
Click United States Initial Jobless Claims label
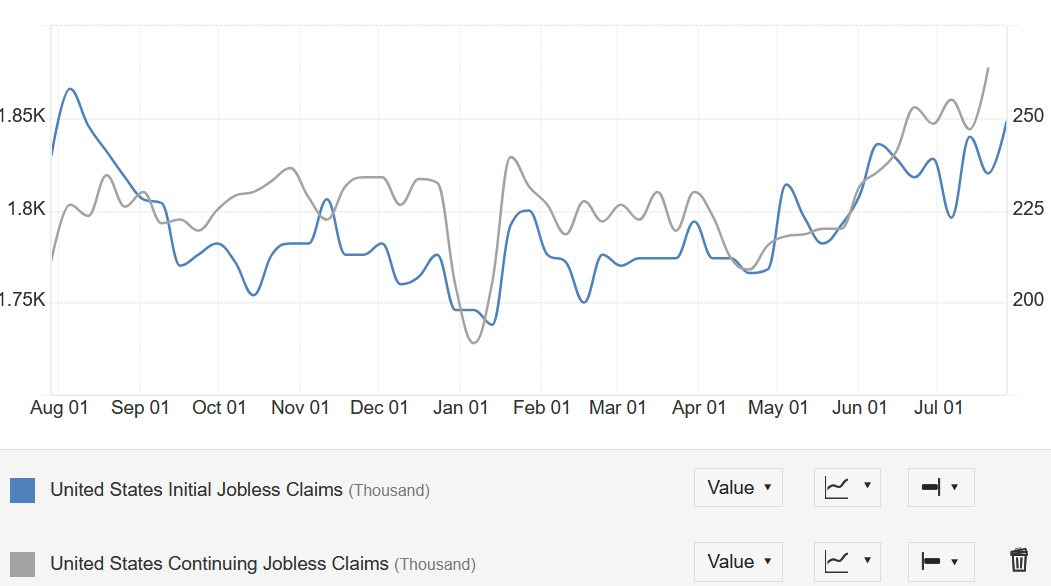tap(196, 489)
